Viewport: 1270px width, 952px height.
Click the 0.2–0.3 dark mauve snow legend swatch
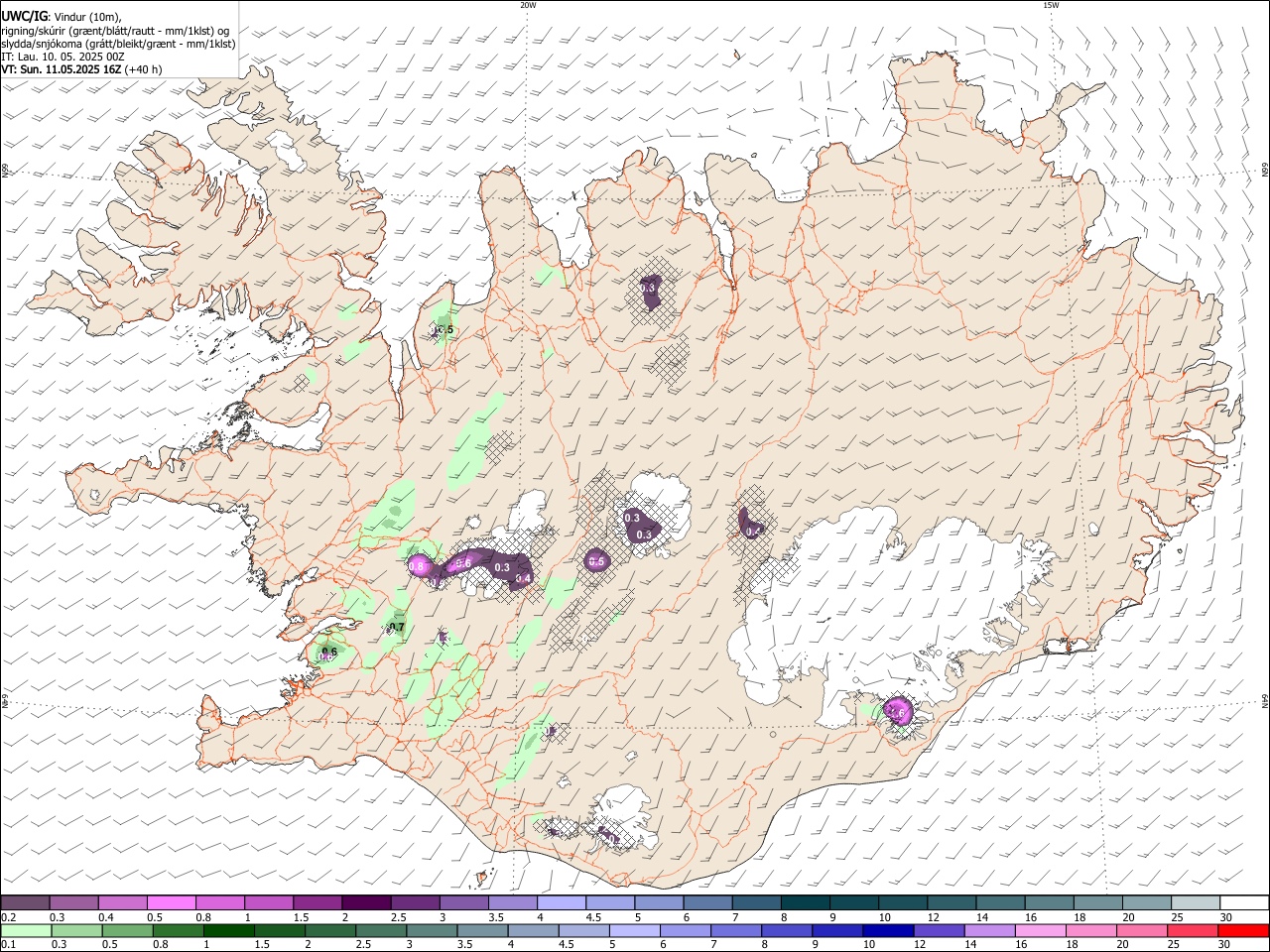[x=25, y=902]
